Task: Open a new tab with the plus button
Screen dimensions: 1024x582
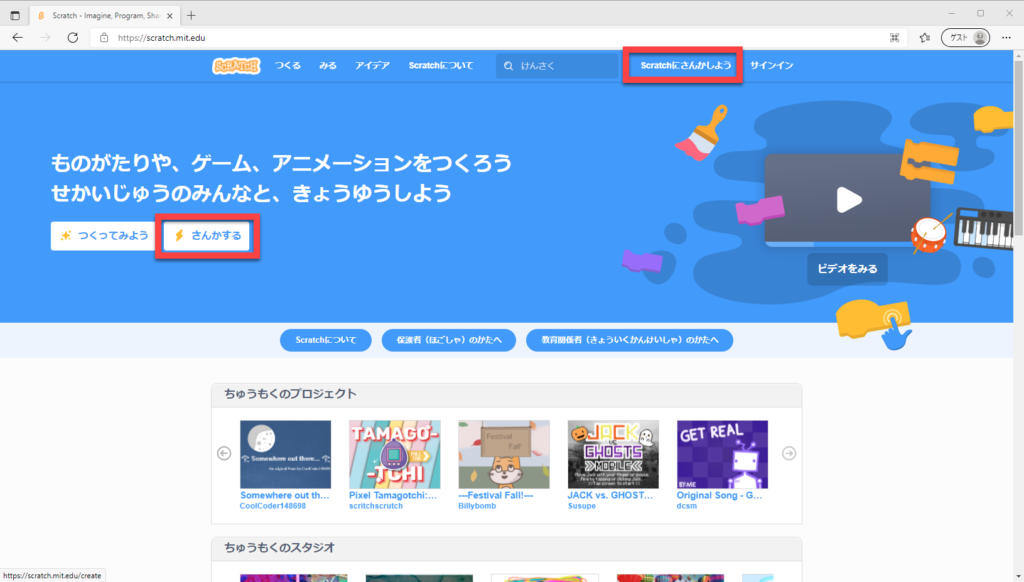Action: click(191, 15)
